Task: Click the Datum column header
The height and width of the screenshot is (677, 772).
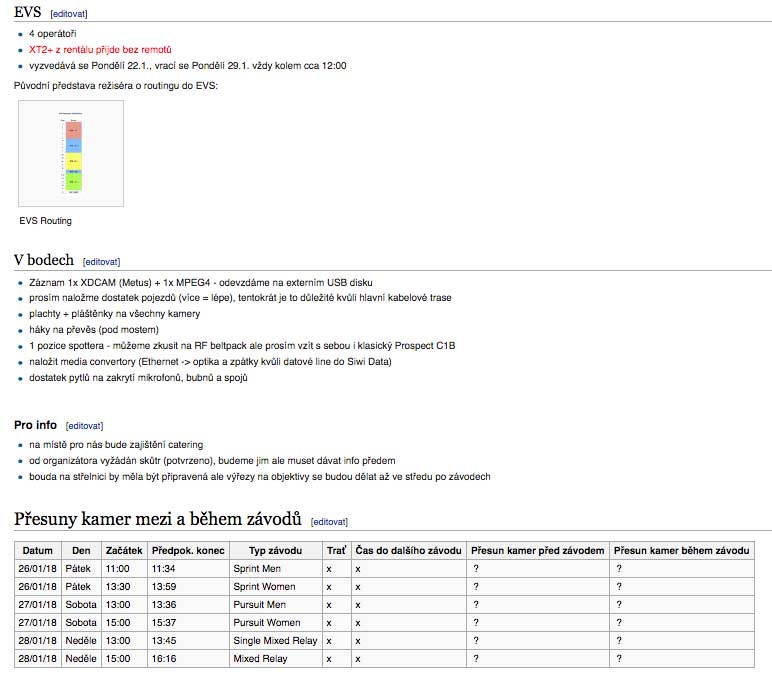Action: coord(38,551)
